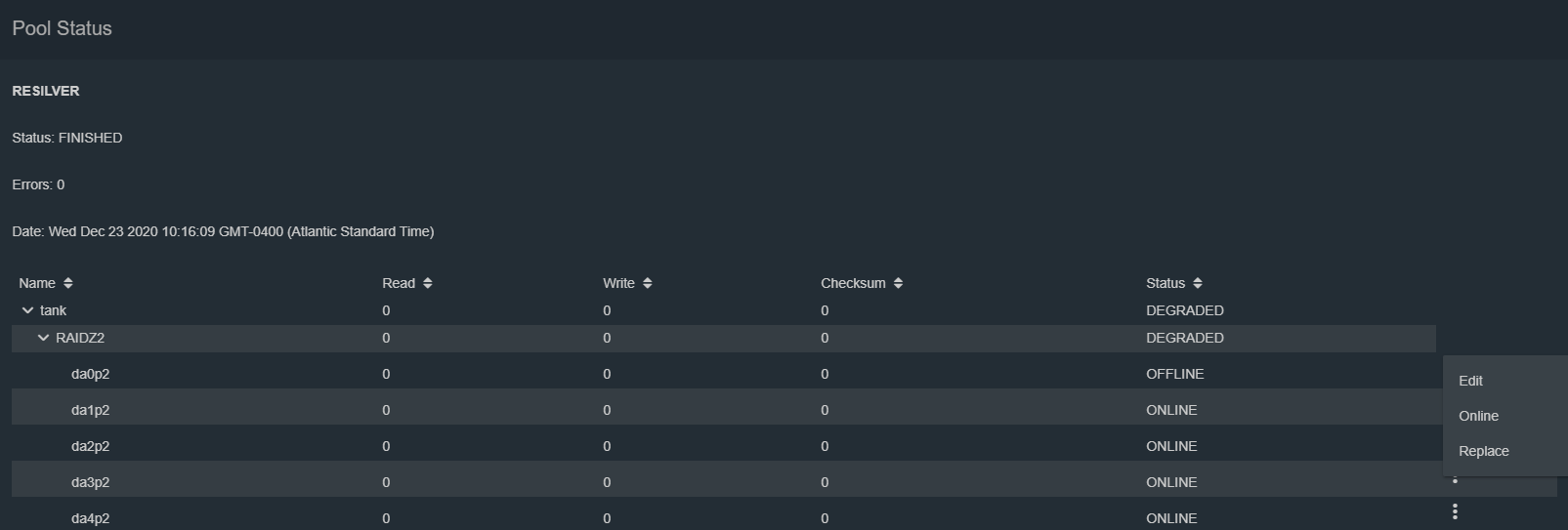Click the Name column header
The height and width of the screenshot is (530, 1568).
tap(37, 283)
